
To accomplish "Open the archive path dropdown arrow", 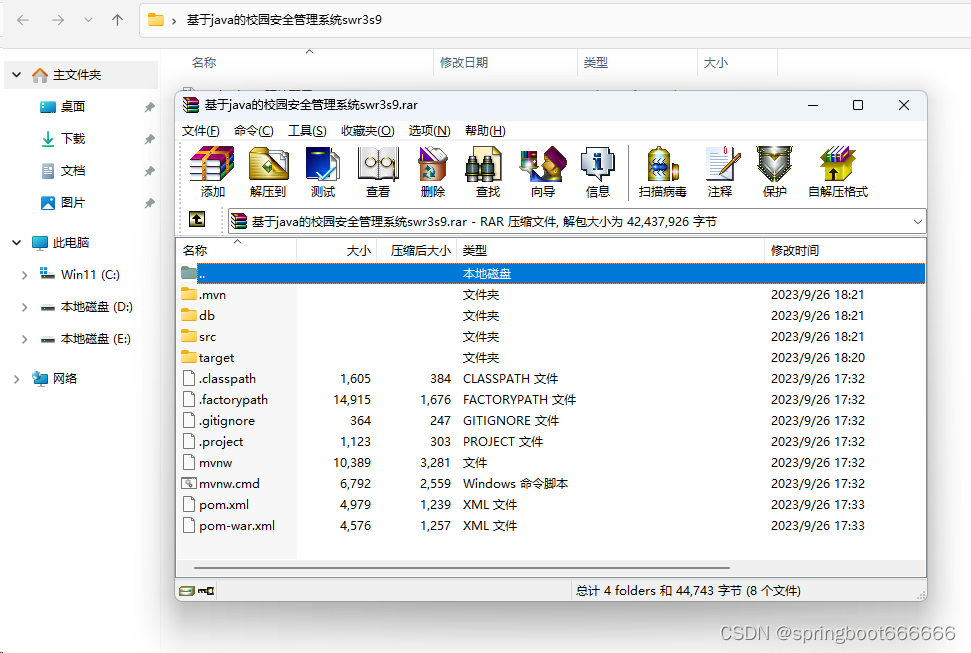I will point(917,222).
